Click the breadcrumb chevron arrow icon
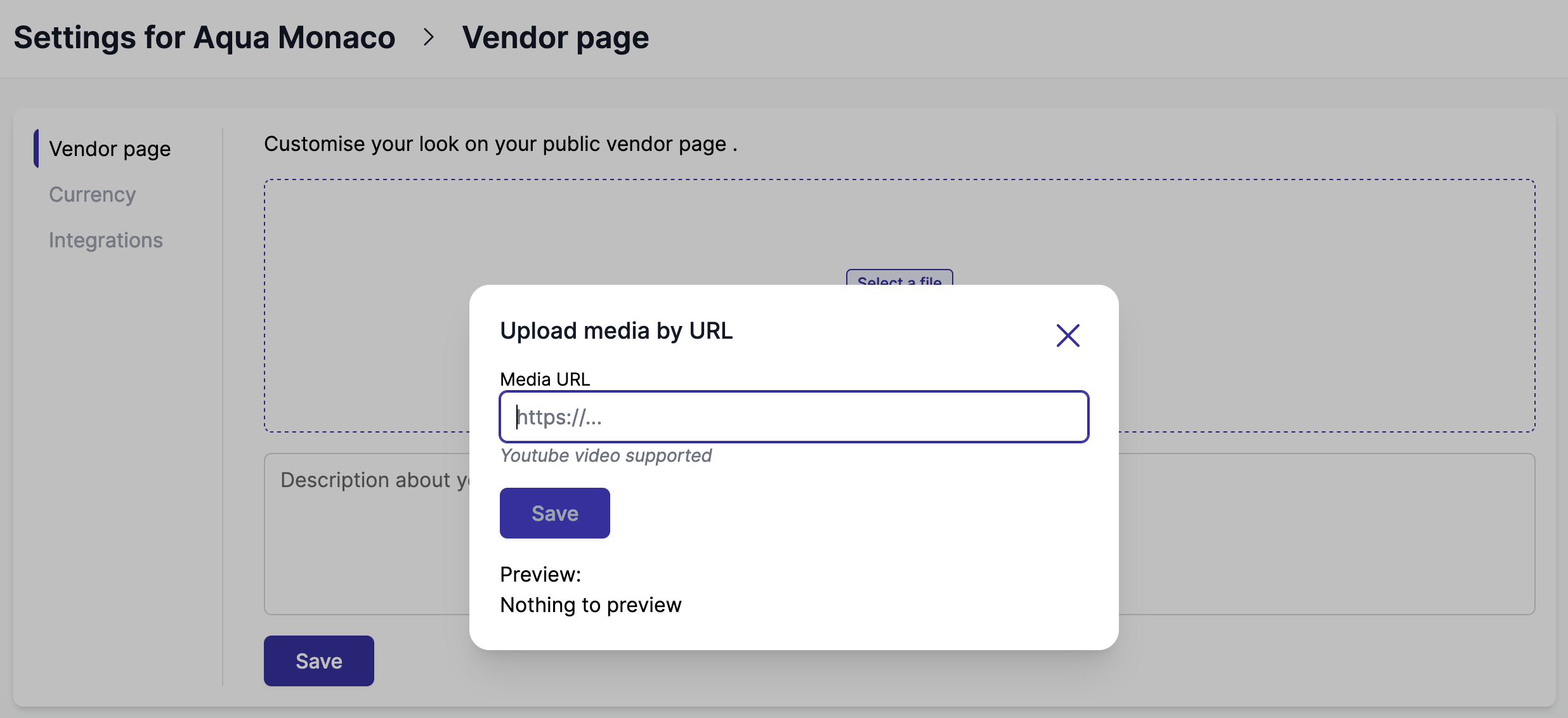 pyautogui.click(x=429, y=37)
